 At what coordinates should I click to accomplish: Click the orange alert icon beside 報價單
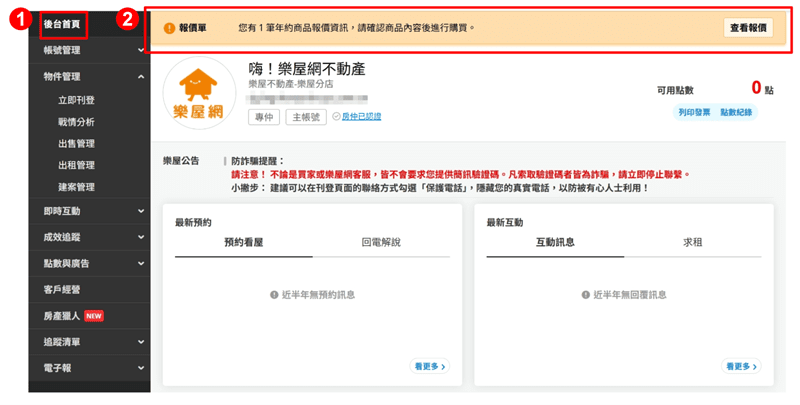click(x=169, y=29)
